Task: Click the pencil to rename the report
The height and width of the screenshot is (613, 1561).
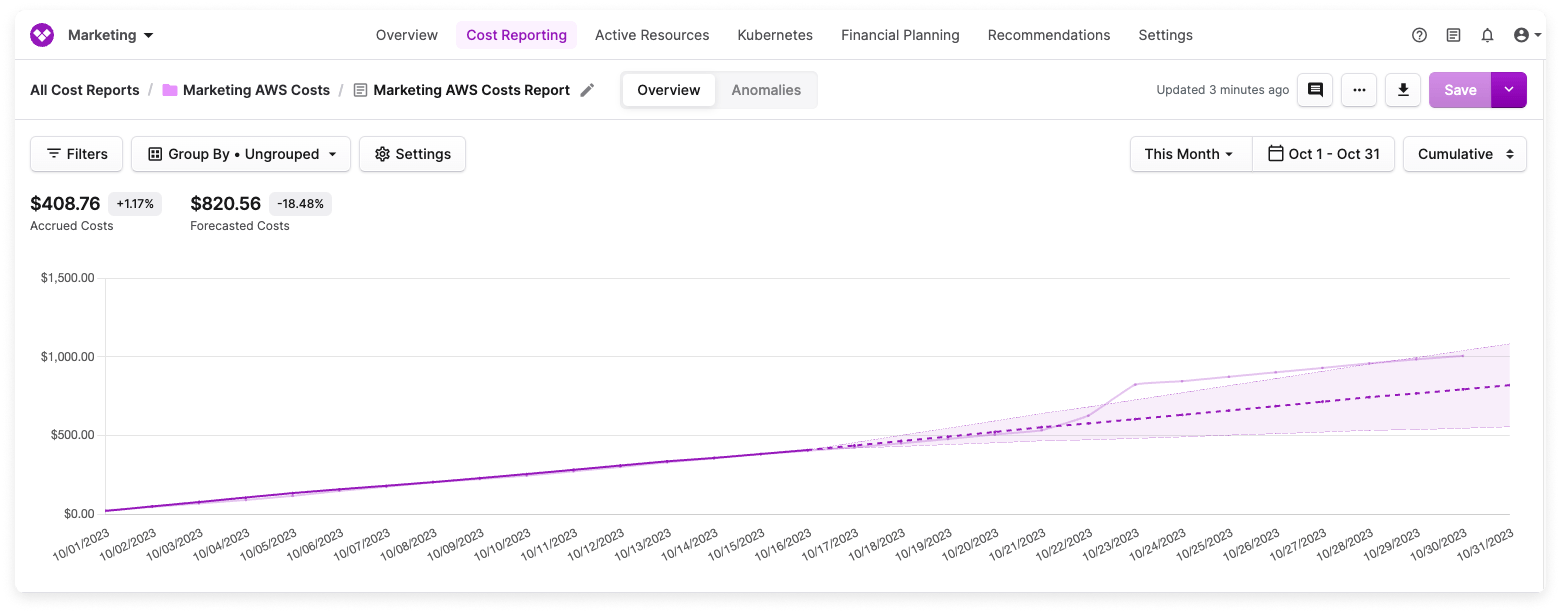Action: pyautogui.click(x=587, y=89)
